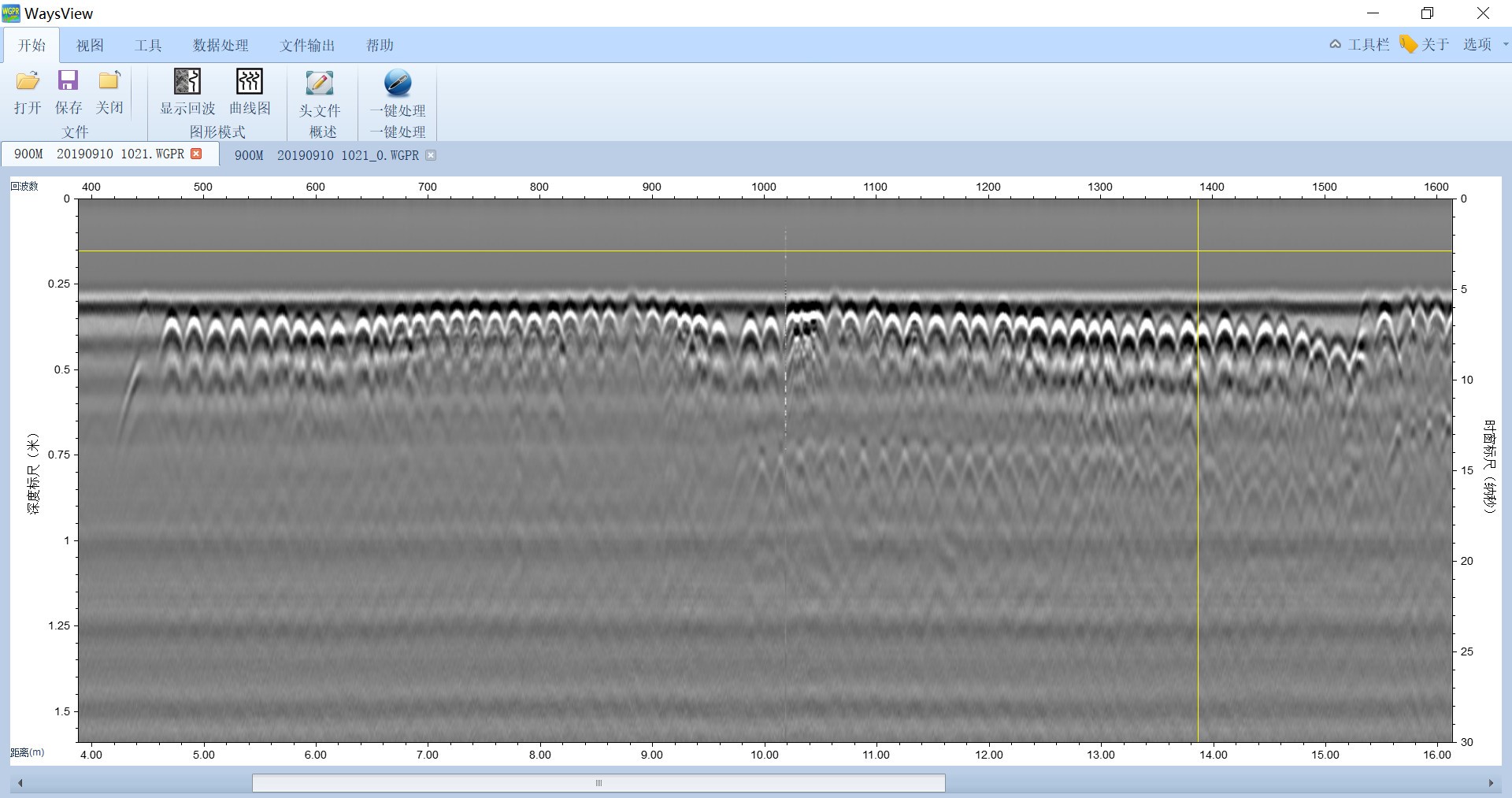Image resolution: width=1512 pixels, height=798 pixels.
Task: Click the right arrow of horizontal scrollbar
Action: [x=1491, y=783]
